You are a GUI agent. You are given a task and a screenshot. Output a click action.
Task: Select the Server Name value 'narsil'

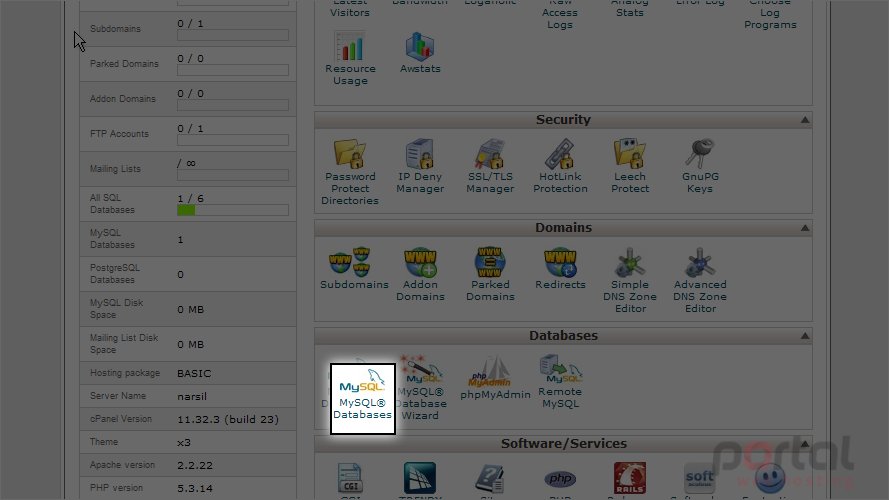pos(192,396)
